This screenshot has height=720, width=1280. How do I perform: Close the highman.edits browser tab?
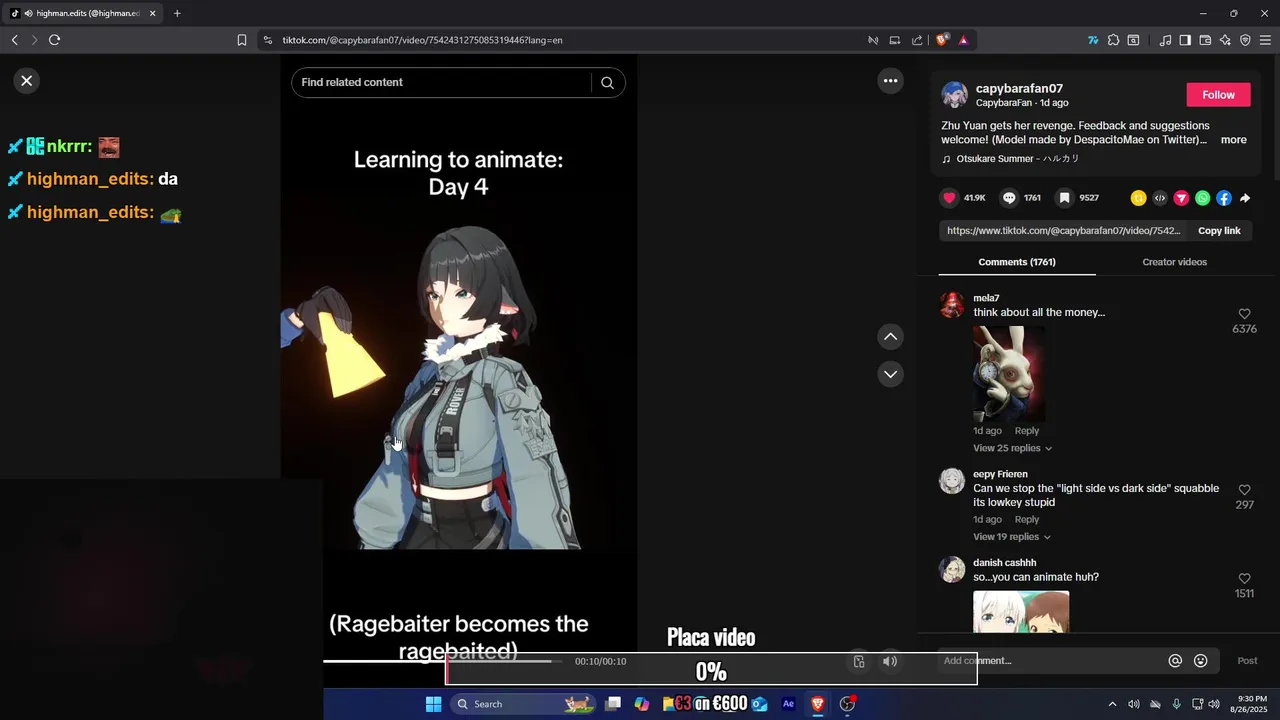pos(152,13)
